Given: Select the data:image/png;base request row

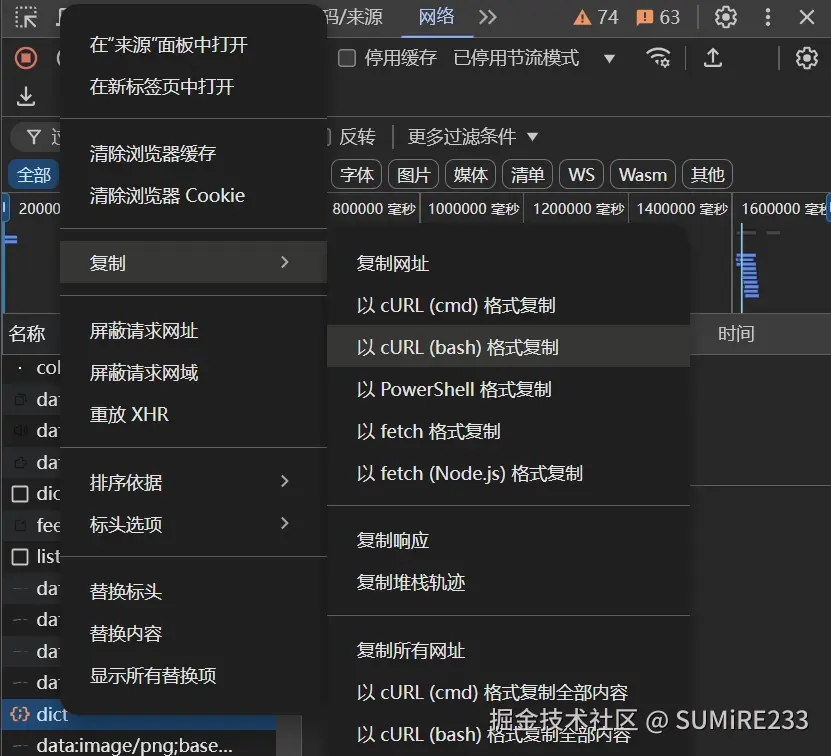Looking at the screenshot, I should pyautogui.click(x=139, y=744).
